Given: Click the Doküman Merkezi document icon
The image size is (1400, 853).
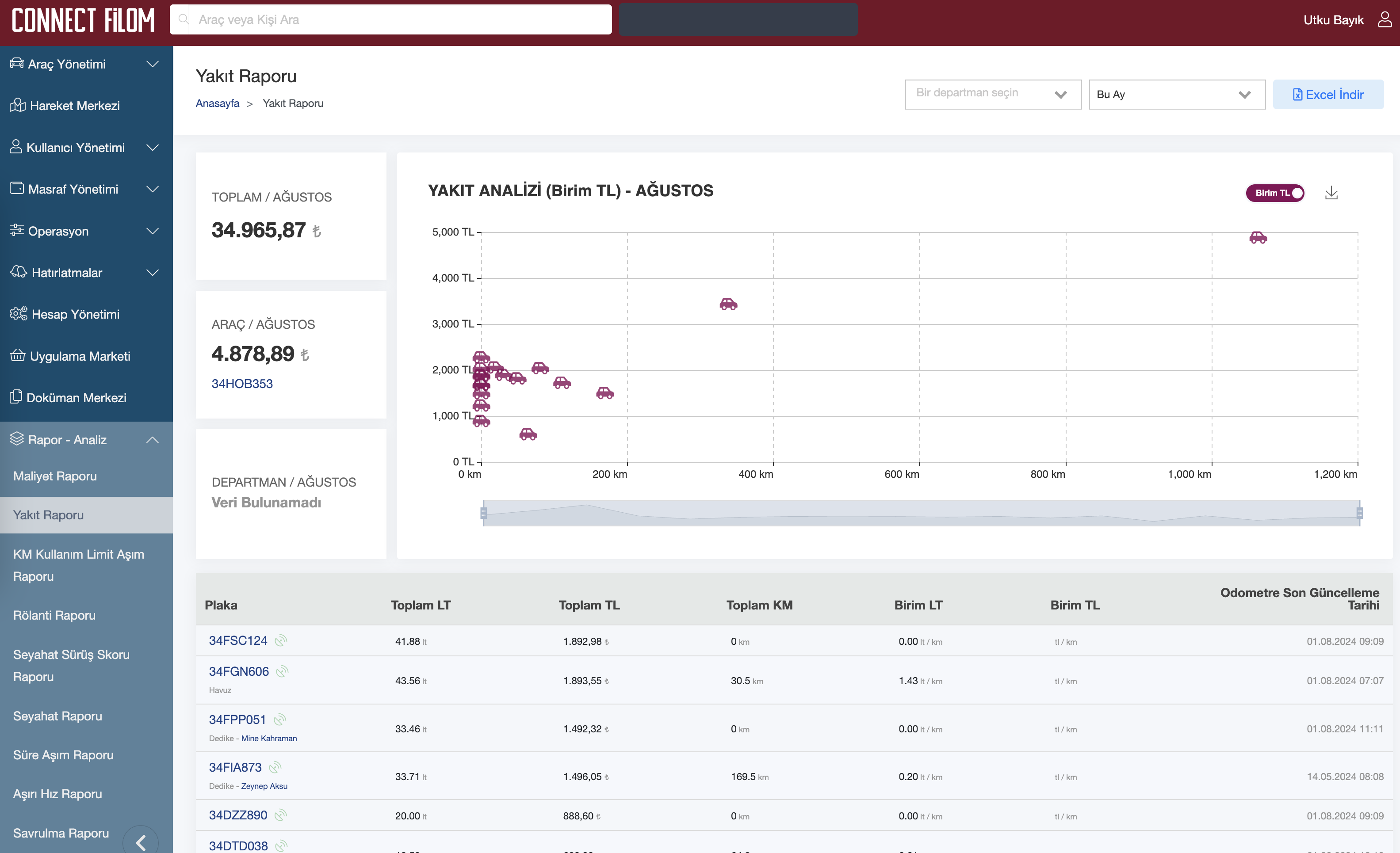Looking at the screenshot, I should [16, 397].
